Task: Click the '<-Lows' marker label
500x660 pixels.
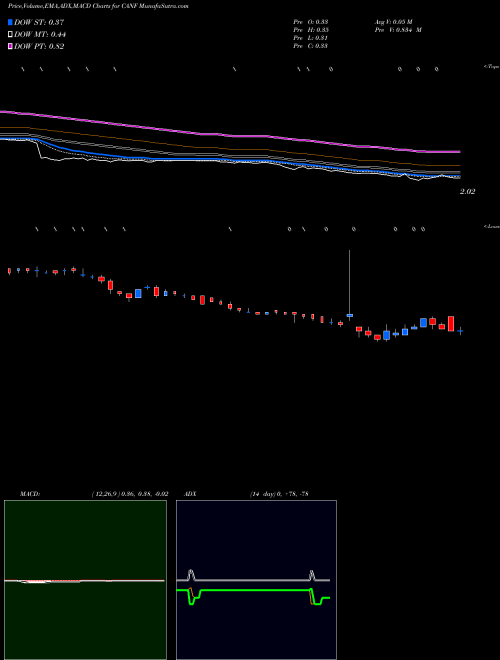Action: pyautogui.click(x=492, y=226)
